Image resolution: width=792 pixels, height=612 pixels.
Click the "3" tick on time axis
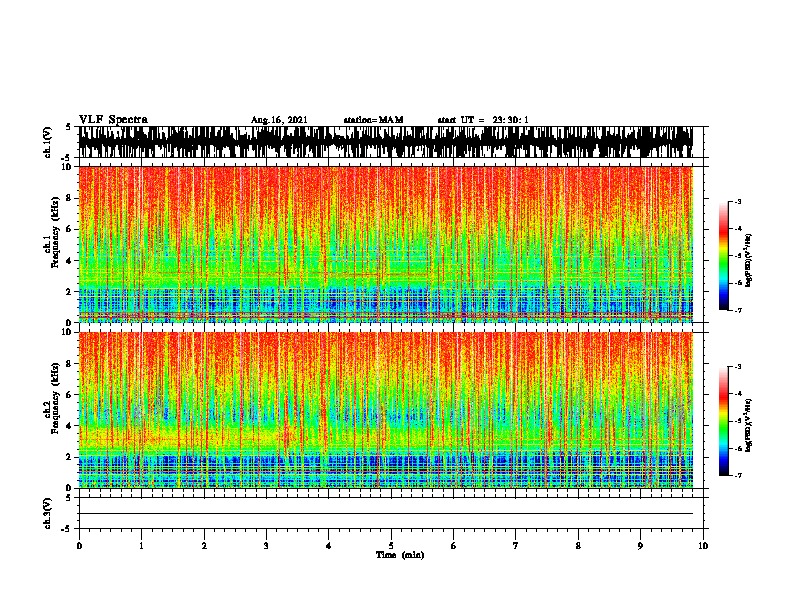(266, 546)
